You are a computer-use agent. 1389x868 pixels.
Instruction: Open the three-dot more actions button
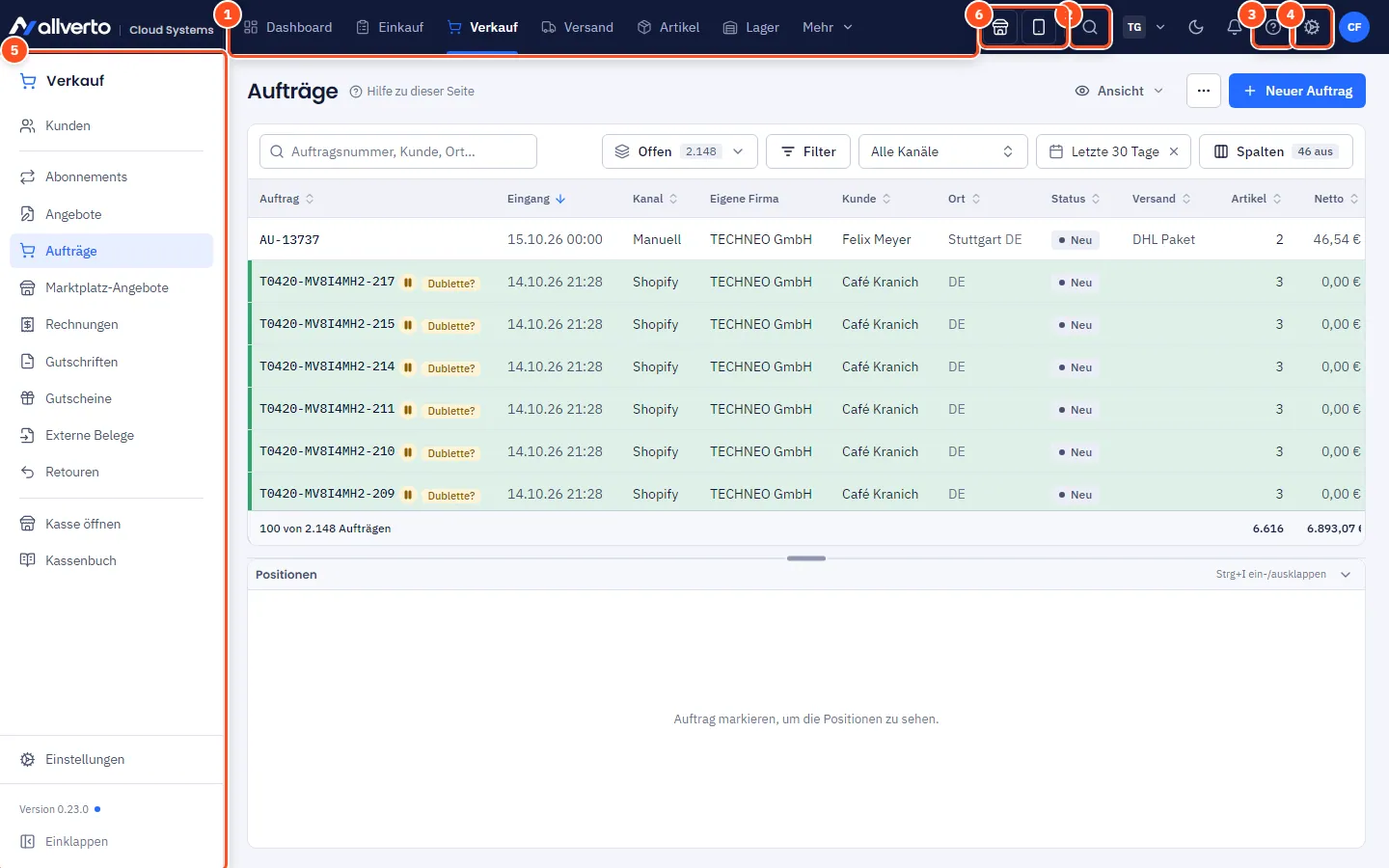[x=1204, y=91]
